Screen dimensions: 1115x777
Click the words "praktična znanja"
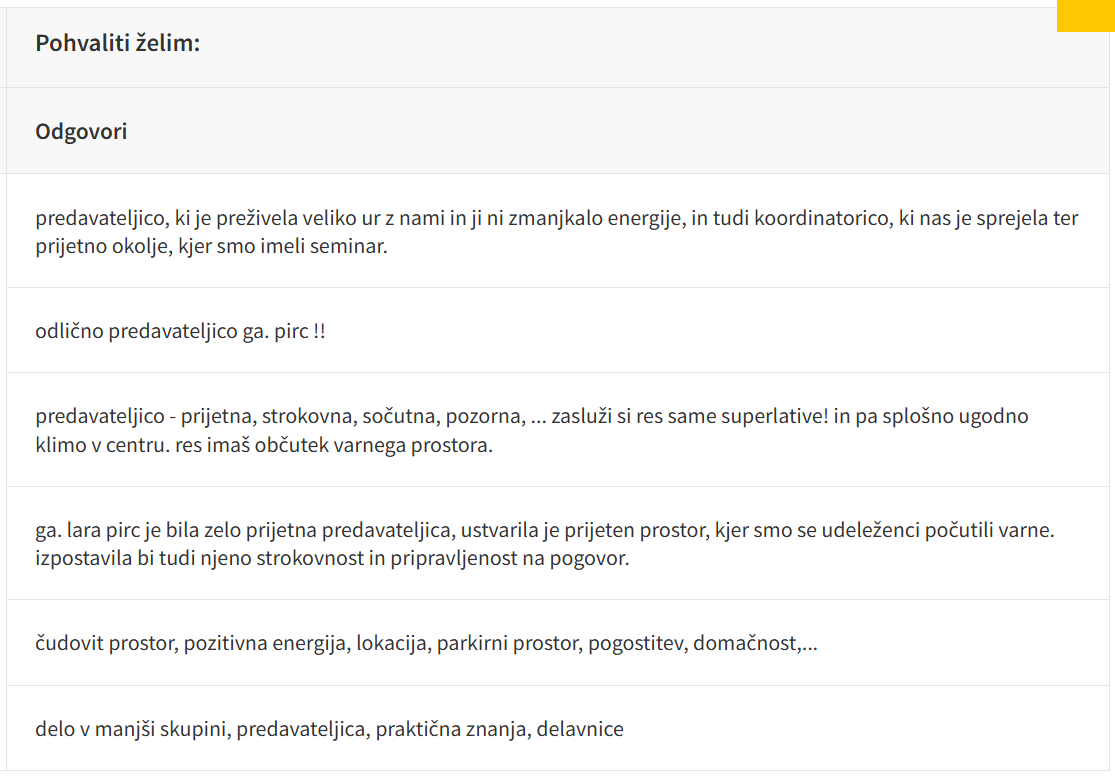pos(451,729)
